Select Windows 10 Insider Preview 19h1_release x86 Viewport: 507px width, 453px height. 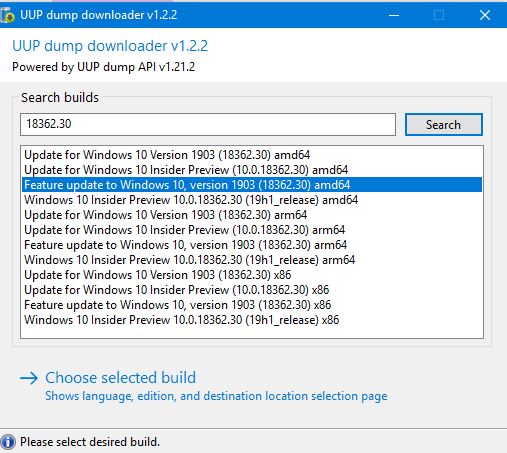tap(252, 320)
